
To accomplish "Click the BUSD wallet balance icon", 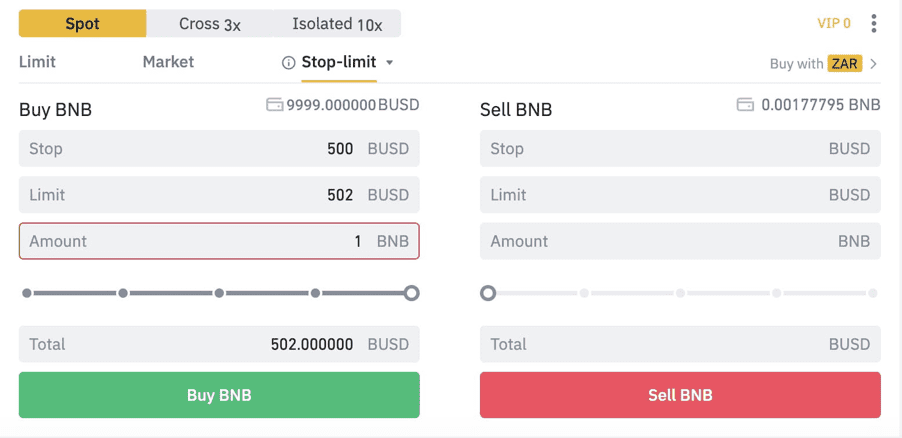I will tap(274, 105).
